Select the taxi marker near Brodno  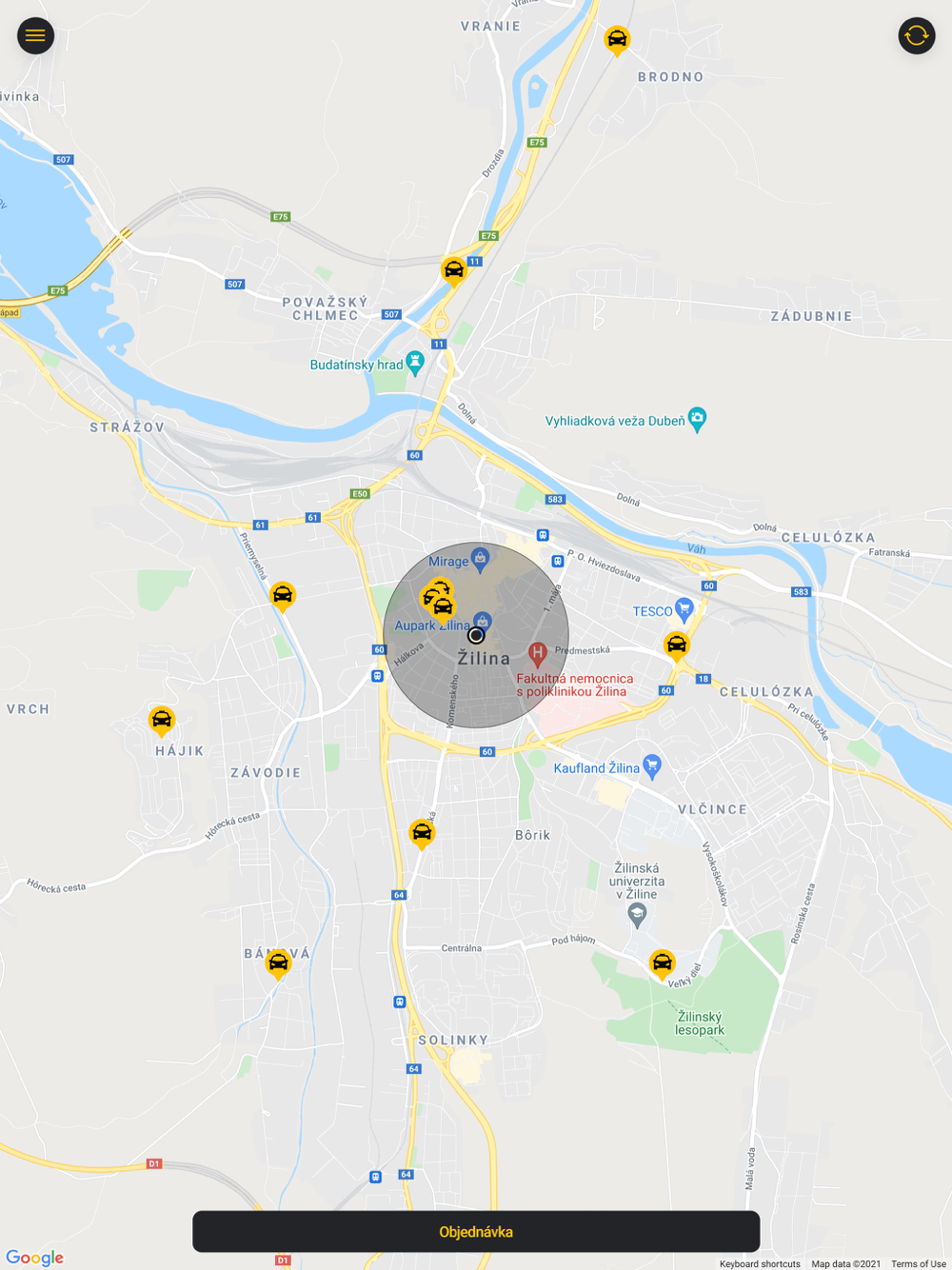click(x=617, y=40)
